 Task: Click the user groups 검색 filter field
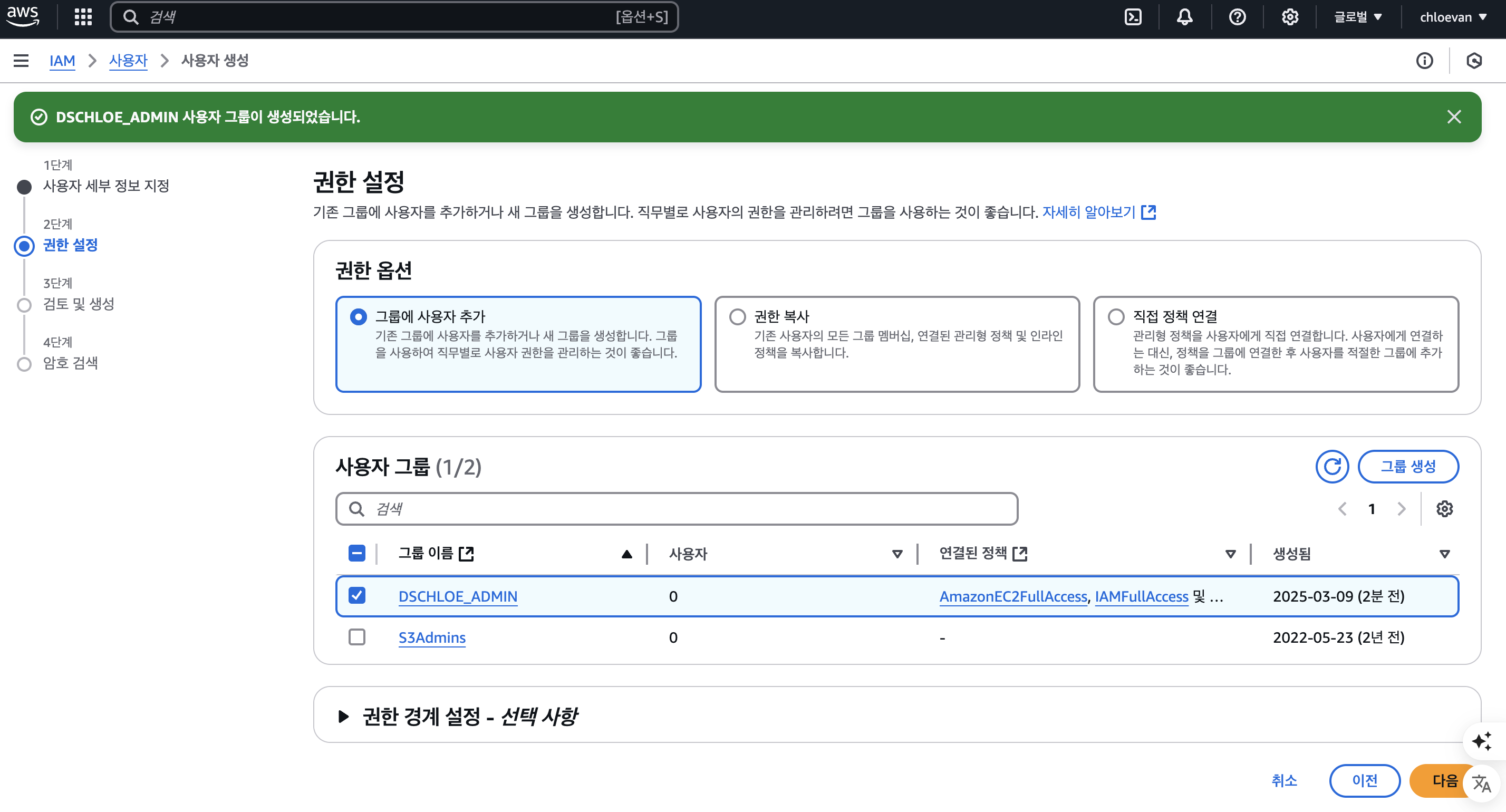(x=677, y=509)
